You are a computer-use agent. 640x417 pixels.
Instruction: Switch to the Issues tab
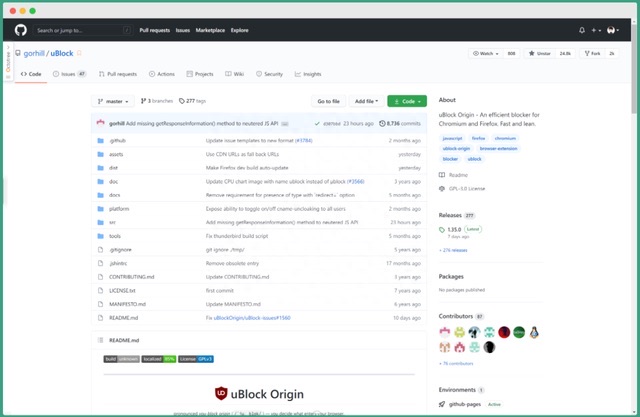click(68, 74)
